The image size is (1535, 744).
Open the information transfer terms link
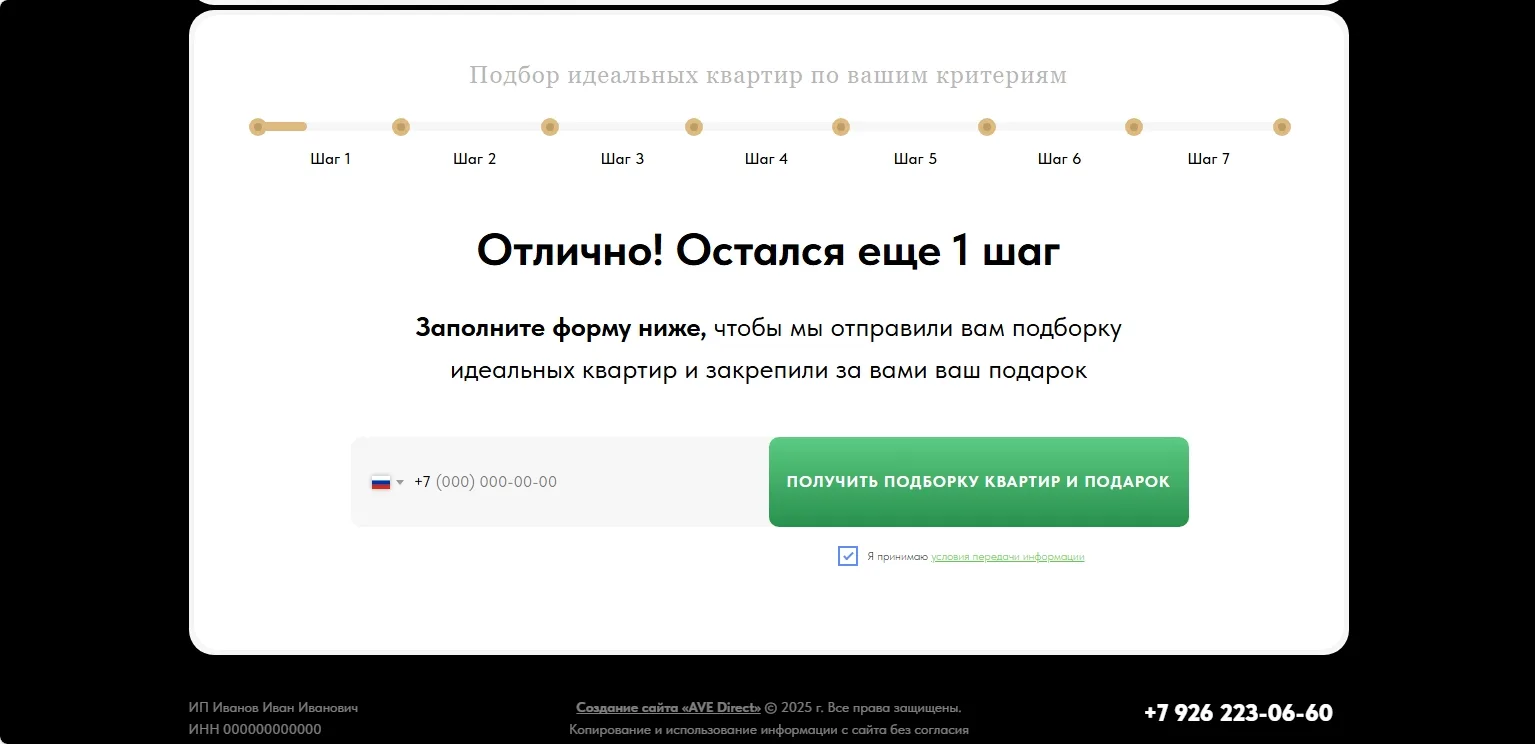pos(1007,557)
